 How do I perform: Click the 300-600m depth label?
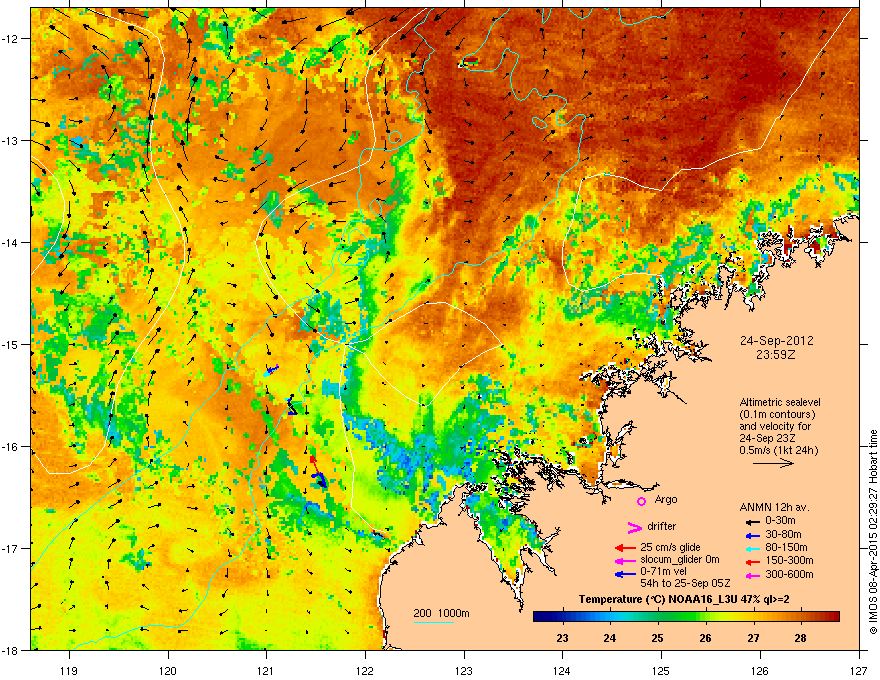[x=789, y=575]
